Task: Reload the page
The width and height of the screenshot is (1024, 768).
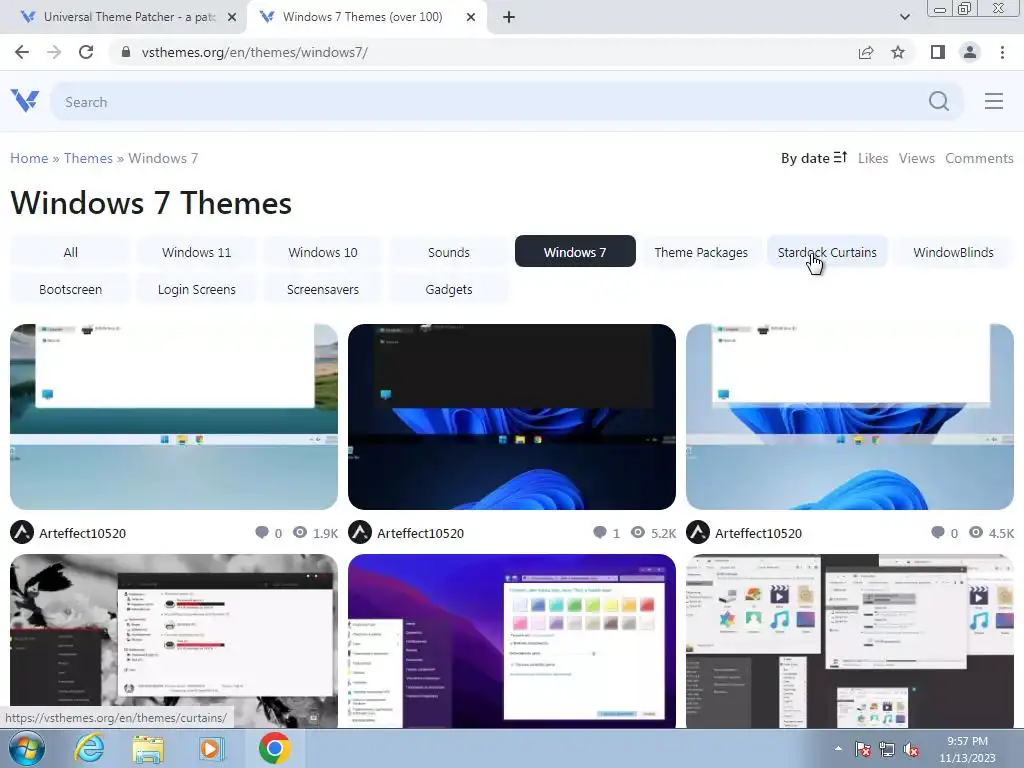Action: (86, 52)
